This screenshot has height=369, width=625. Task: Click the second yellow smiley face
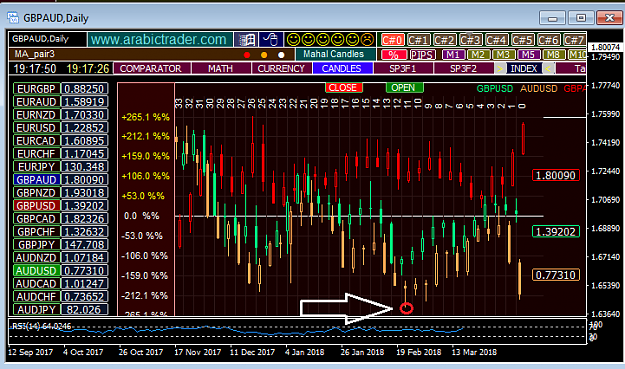click(x=308, y=39)
